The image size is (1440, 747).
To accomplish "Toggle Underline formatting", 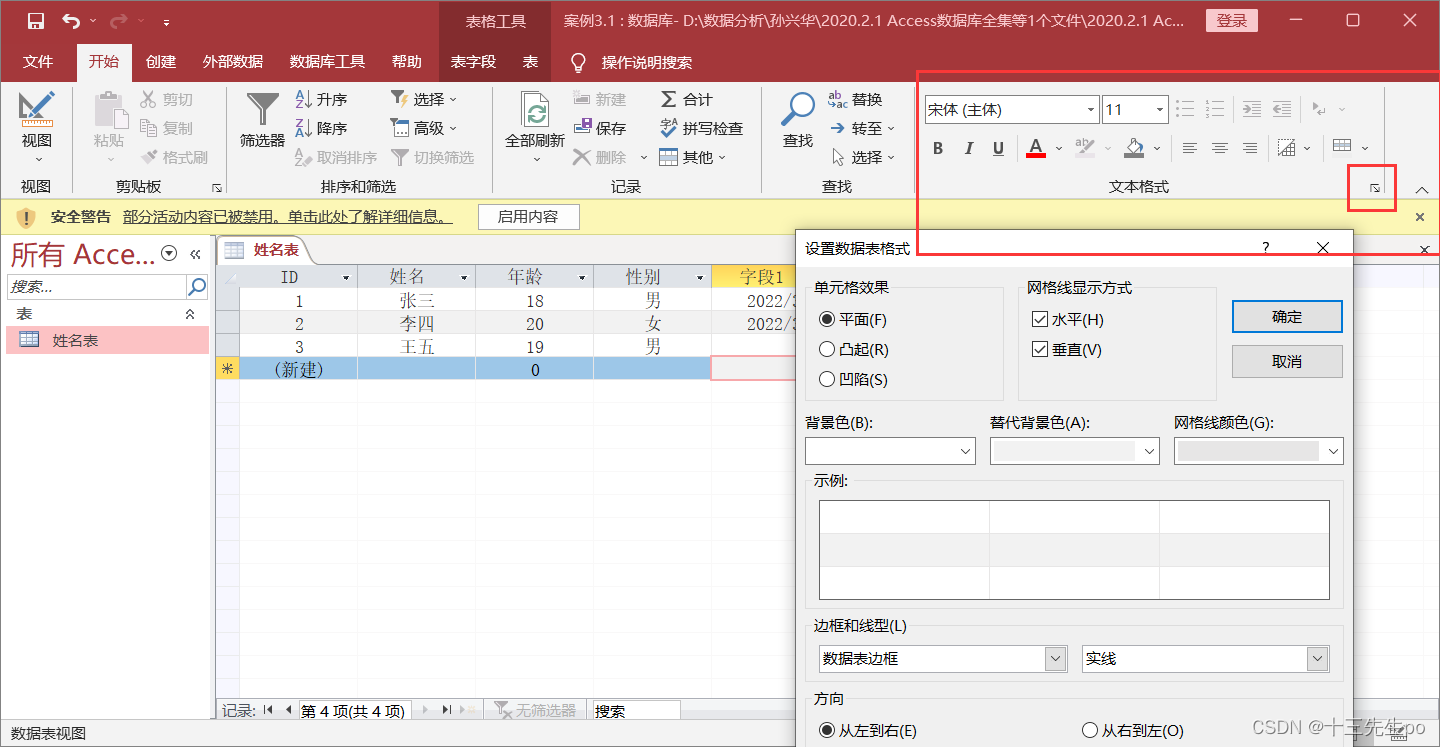I will [x=998, y=148].
